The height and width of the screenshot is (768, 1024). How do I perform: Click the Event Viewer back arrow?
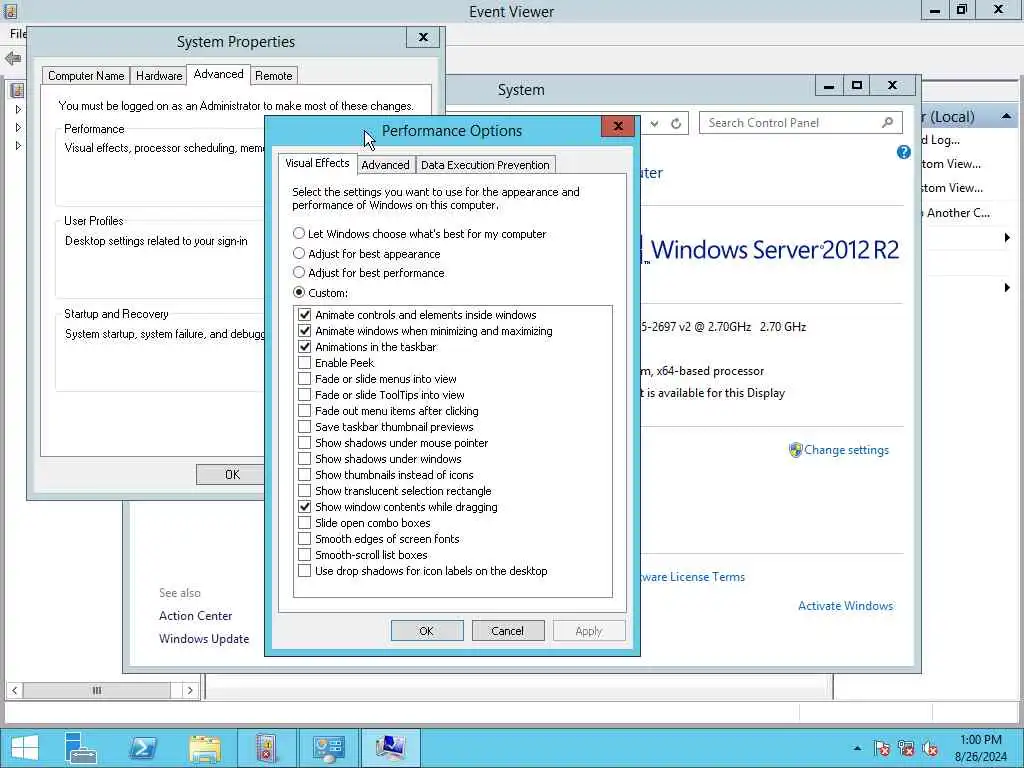pos(13,58)
